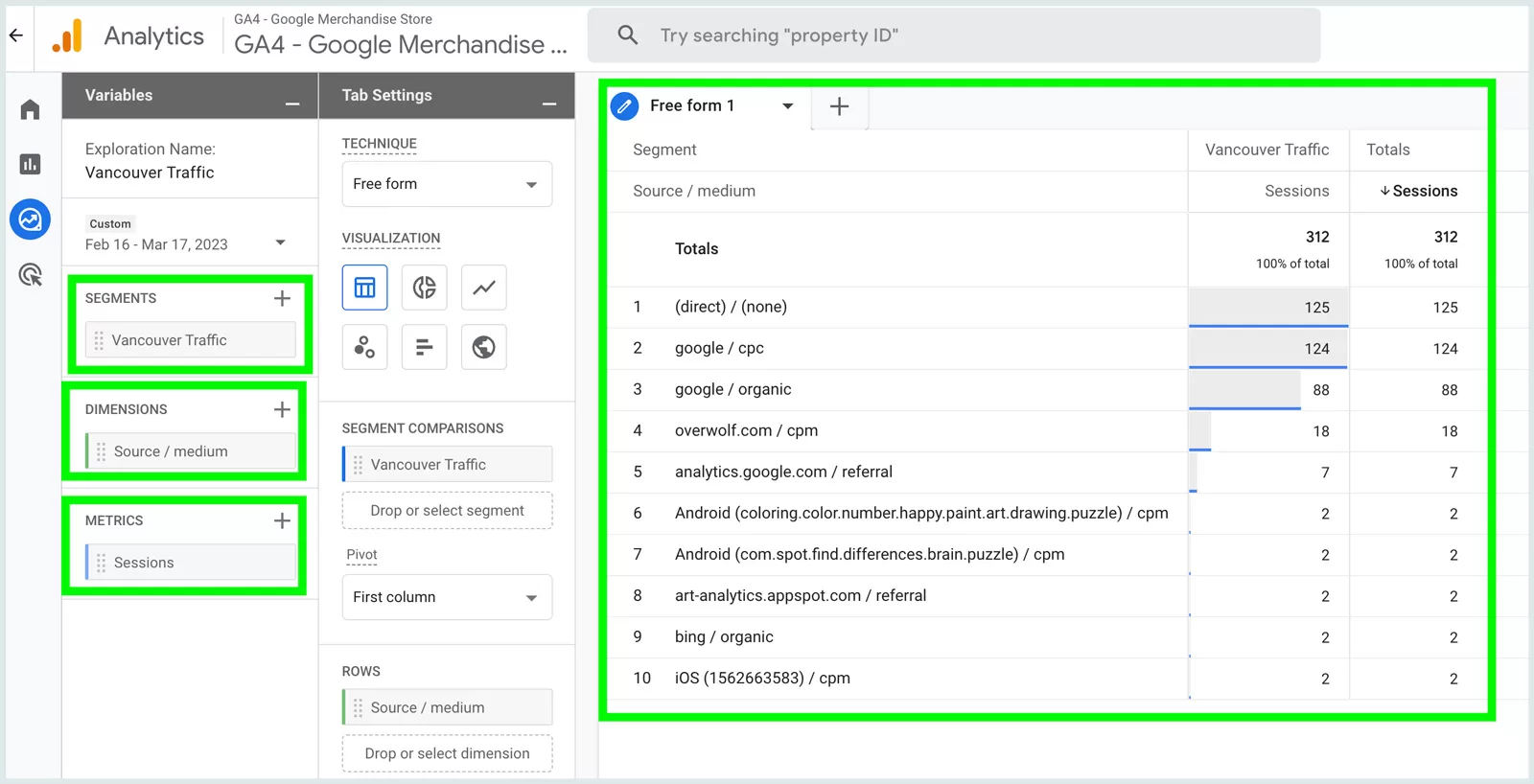The height and width of the screenshot is (784, 1534).
Task: Grab the Source / medium dimension handle in Variables
Action: pyautogui.click(x=102, y=451)
